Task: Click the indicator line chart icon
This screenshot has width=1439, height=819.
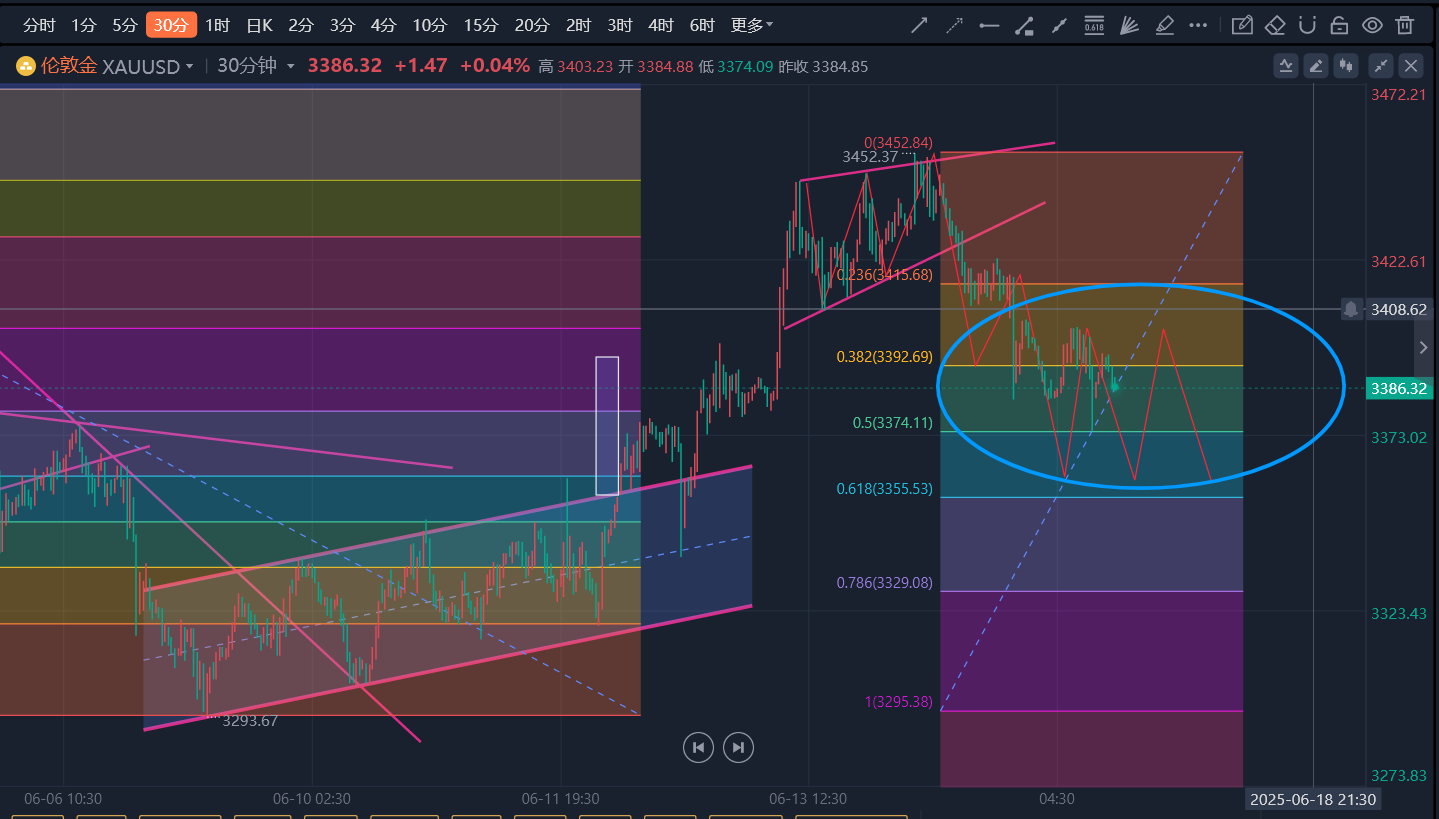Action: (1286, 66)
